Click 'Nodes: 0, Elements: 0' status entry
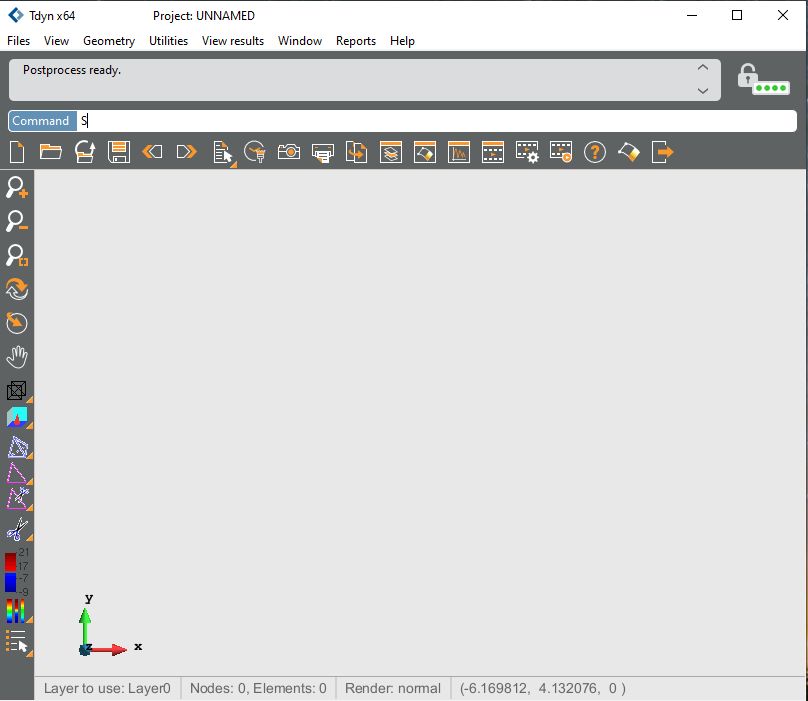Viewport: 808px width, 701px height. (x=258, y=688)
